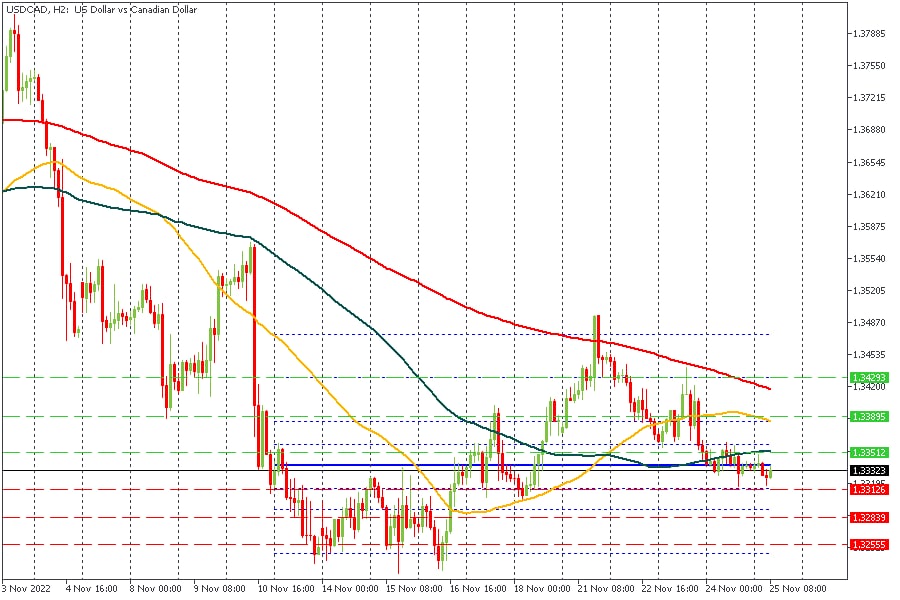Click the 1.34870 price axis value
Image resolution: width=900 pixels, height=600 pixels.
pos(870,323)
